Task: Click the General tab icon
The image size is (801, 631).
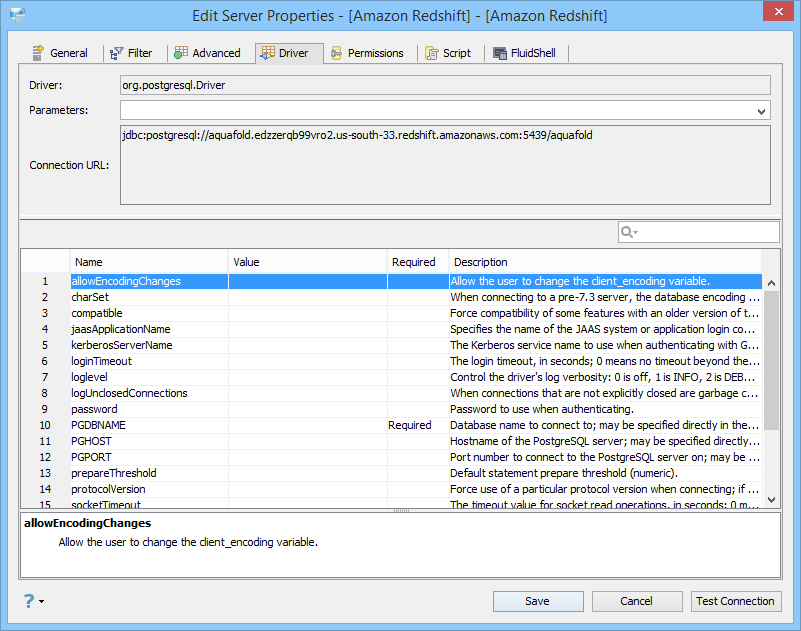Action: 38,53
